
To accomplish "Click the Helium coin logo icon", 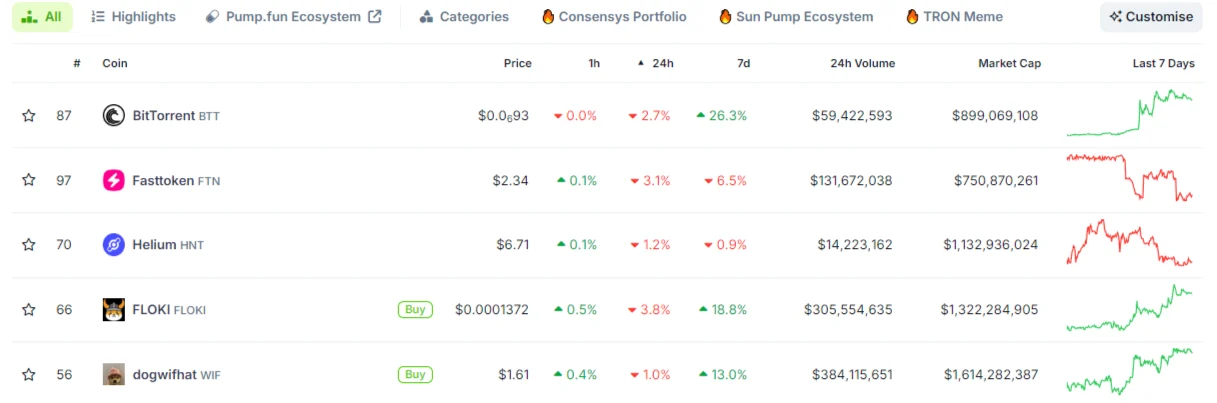I will tap(114, 245).
